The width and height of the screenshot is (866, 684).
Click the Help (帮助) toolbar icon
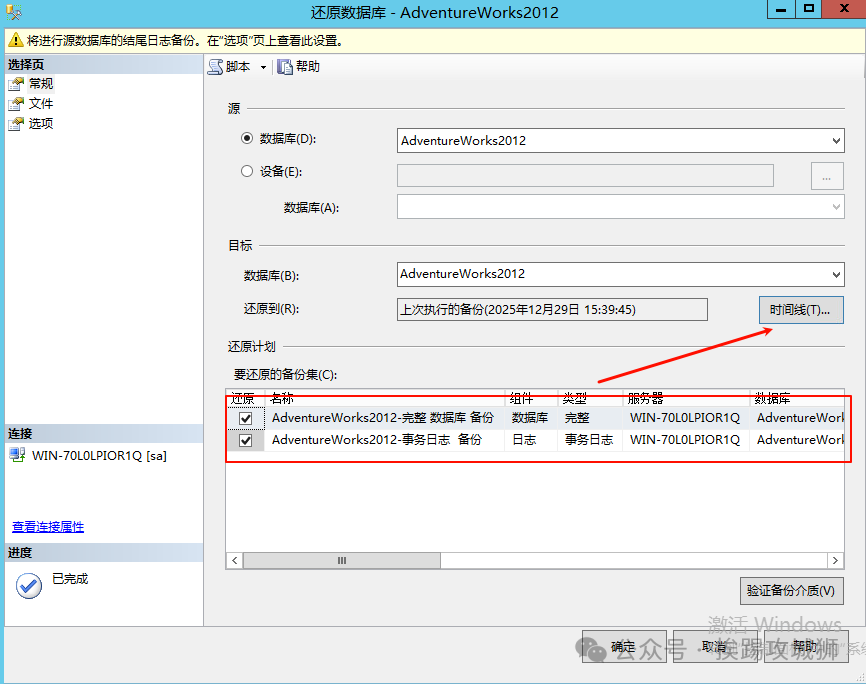[x=285, y=67]
